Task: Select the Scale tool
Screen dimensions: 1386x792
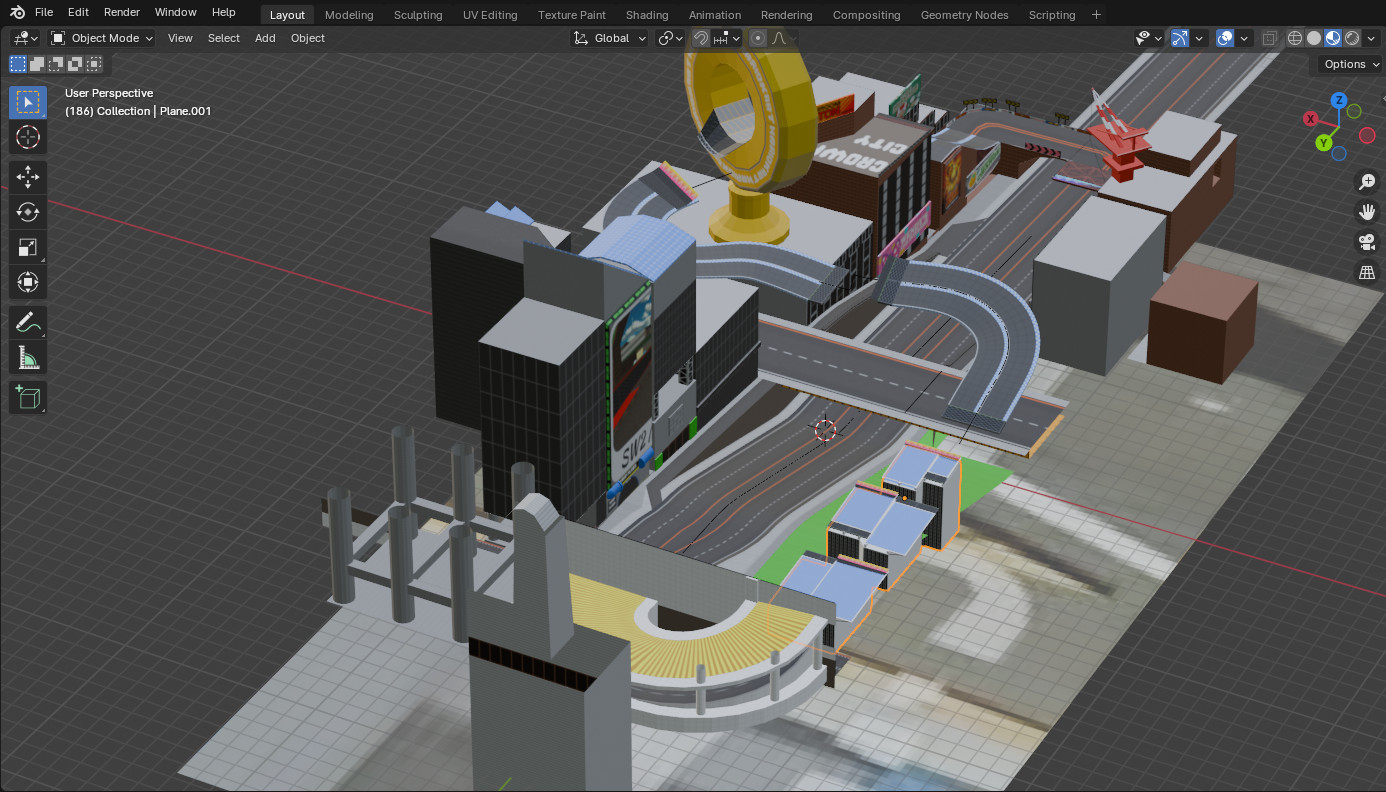Action: click(x=28, y=247)
